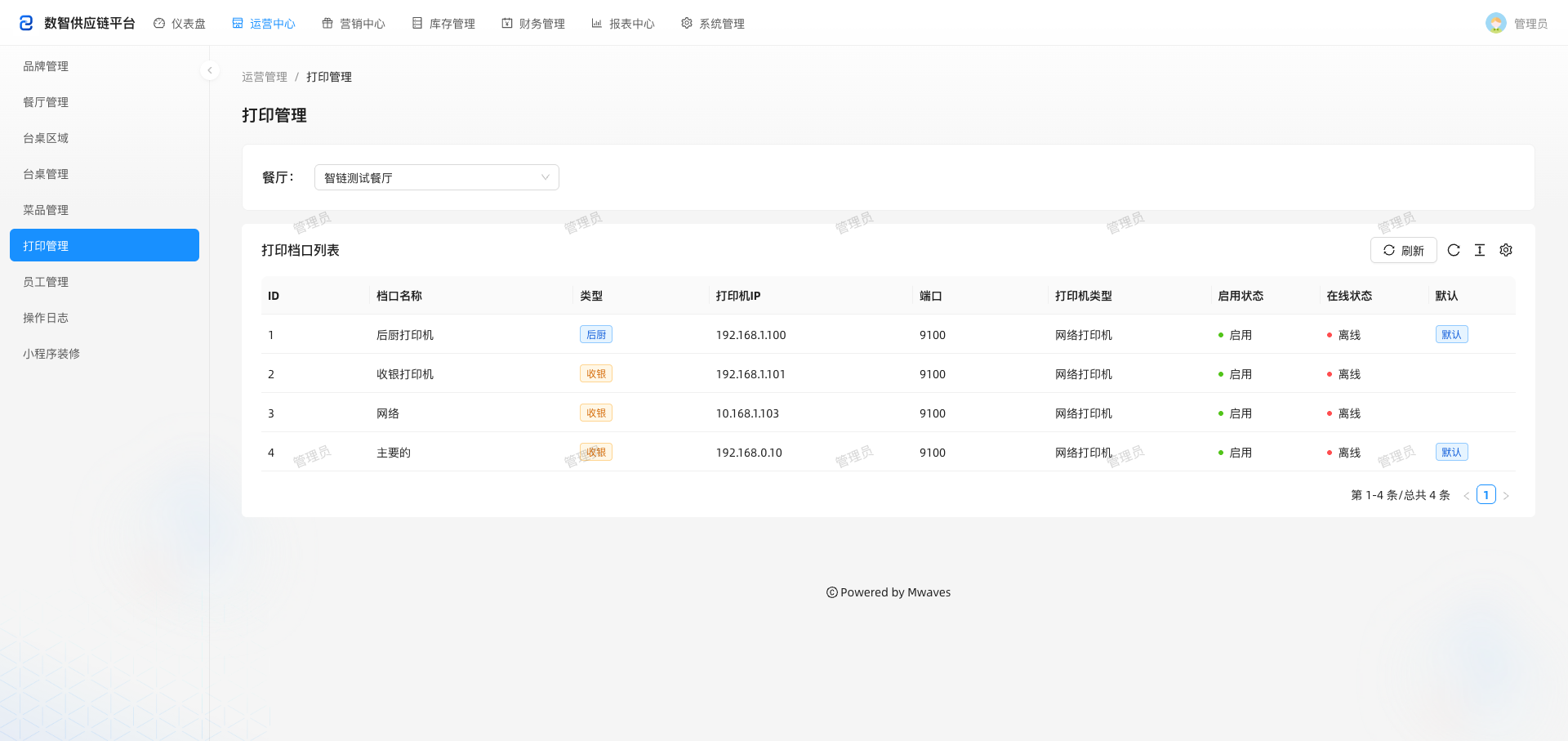Click the 后厨 type tag

(x=596, y=334)
